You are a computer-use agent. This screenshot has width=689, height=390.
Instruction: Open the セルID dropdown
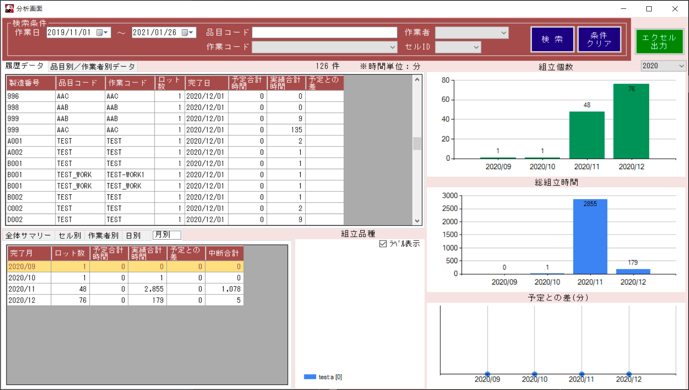476,47
